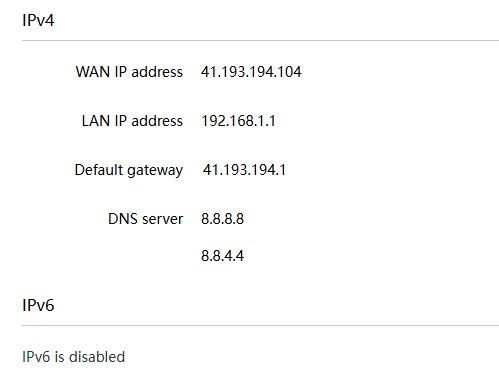Click the DNS server label
Screen dimensions: 499x388
pos(146,219)
